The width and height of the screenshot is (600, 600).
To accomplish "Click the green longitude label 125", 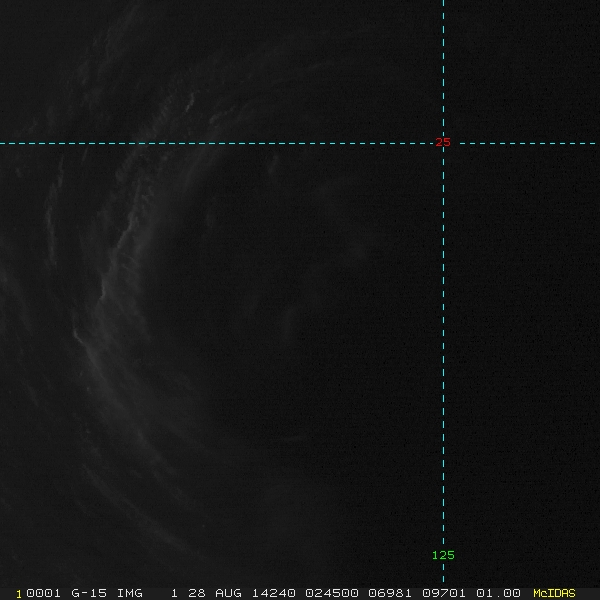I will pyautogui.click(x=443, y=555).
